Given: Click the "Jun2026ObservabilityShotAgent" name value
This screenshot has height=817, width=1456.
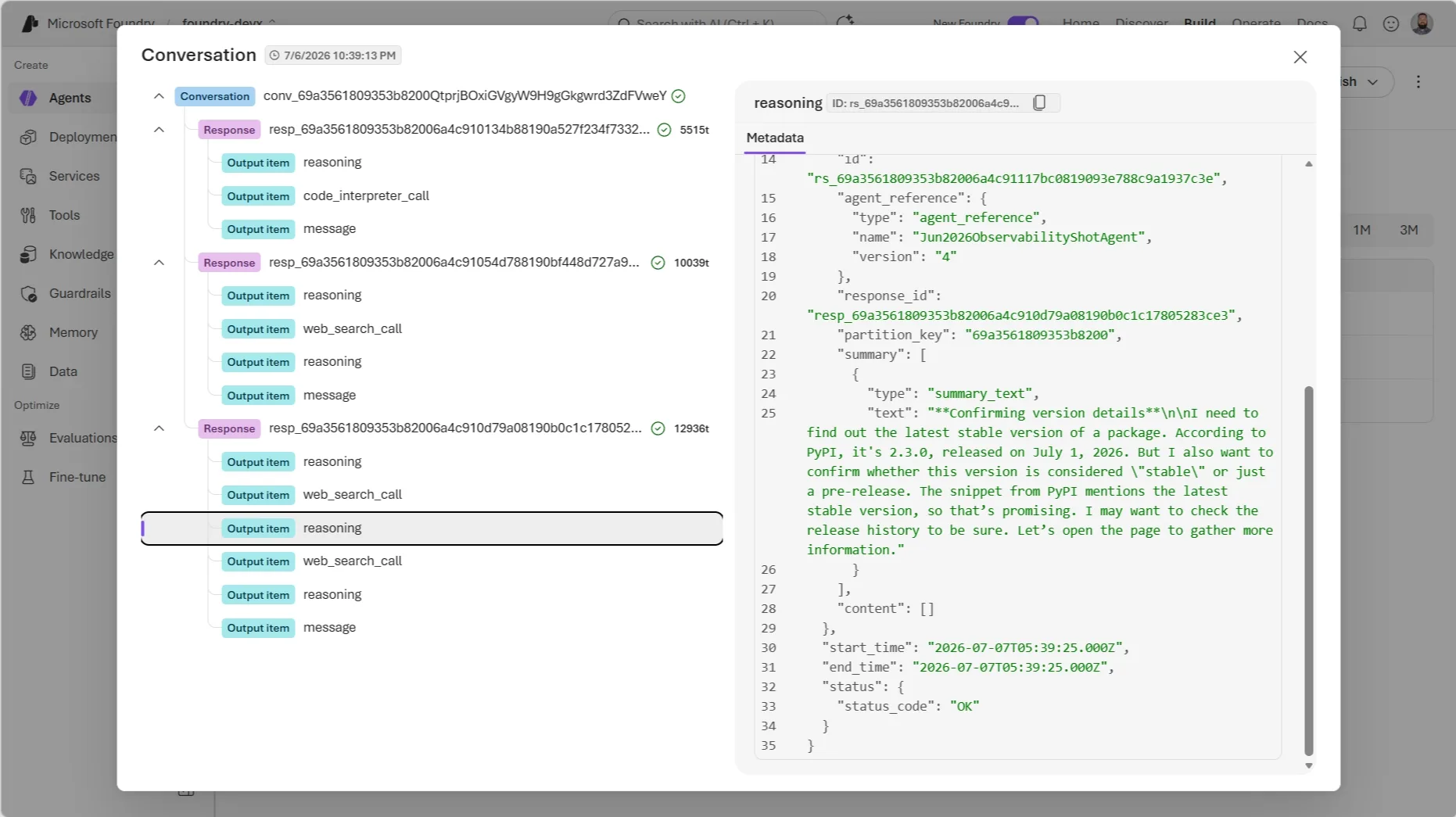Looking at the screenshot, I should click(1028, 237).
